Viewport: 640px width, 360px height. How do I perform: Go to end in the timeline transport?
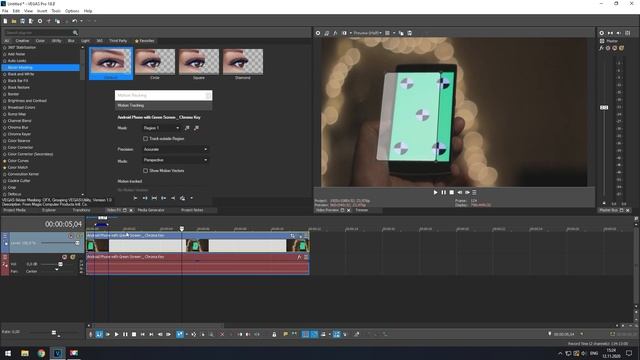[151, 334]
